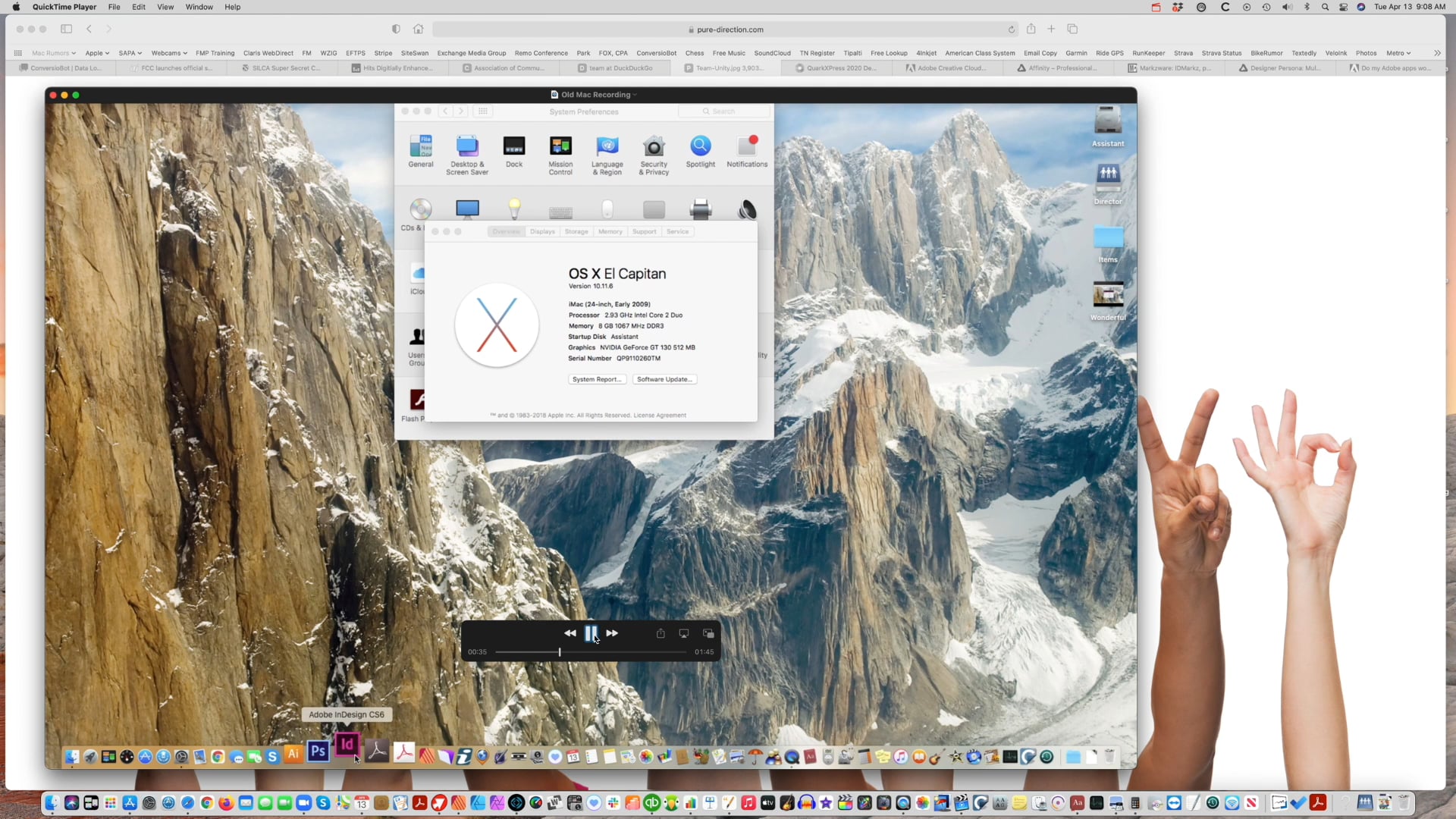Open the QuickTime share menu icon
Image resolution: width=1456 pixels, height=819 pixels.
(661, 633)
